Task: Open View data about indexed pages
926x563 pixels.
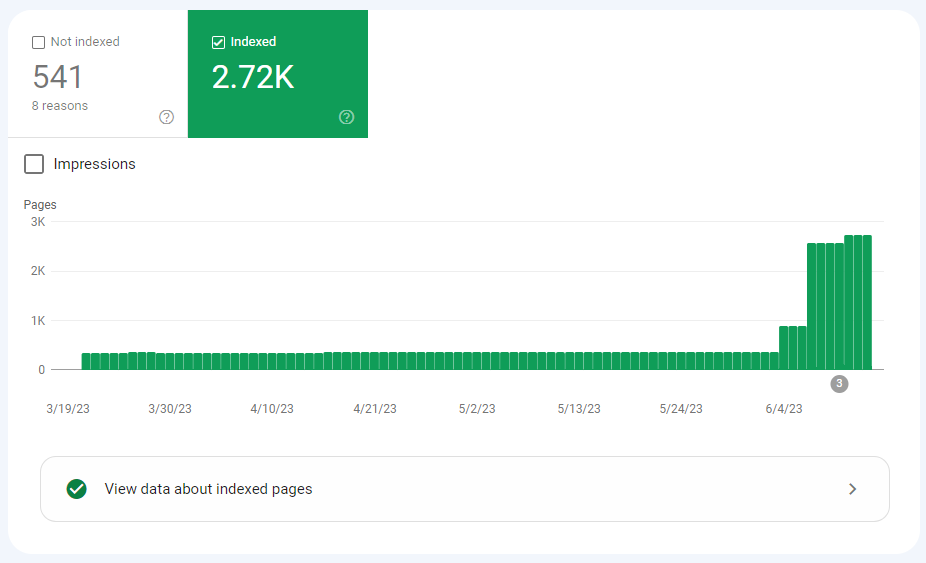Action: click(465, 489)
